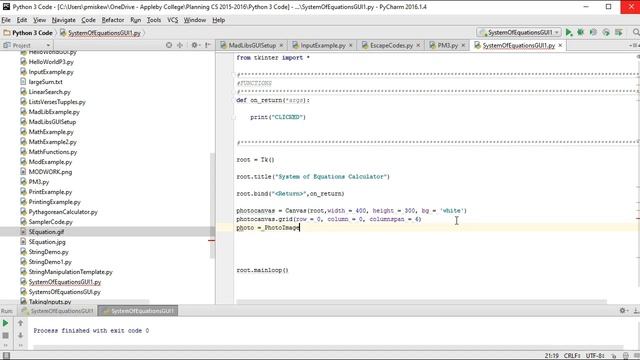This screenshot has width=640, height=360.
Task: Switch to the EscapeCodes.py editor tab
Action: (x=391, y=45)
